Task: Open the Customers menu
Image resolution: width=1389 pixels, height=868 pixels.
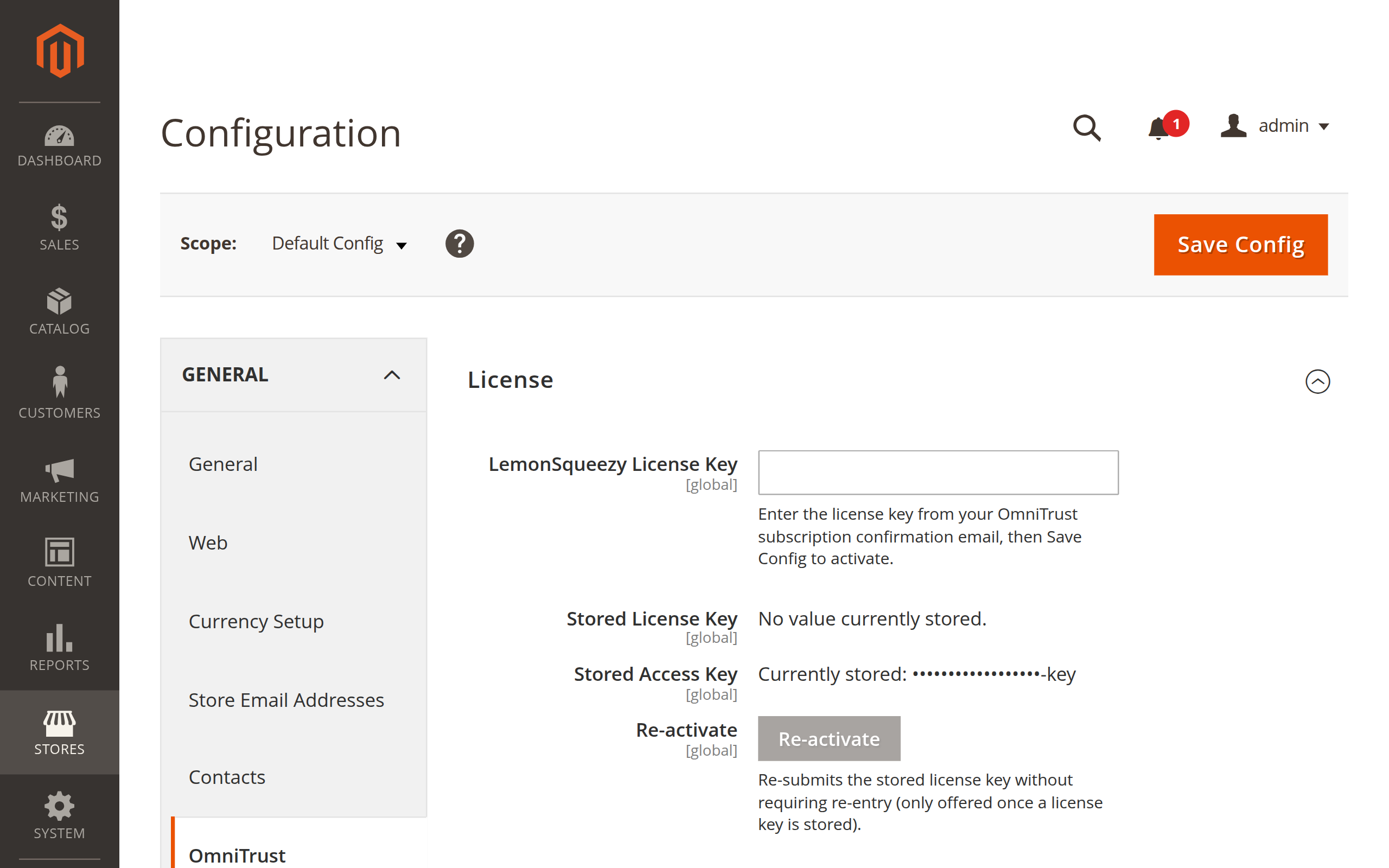Action: 60,393
